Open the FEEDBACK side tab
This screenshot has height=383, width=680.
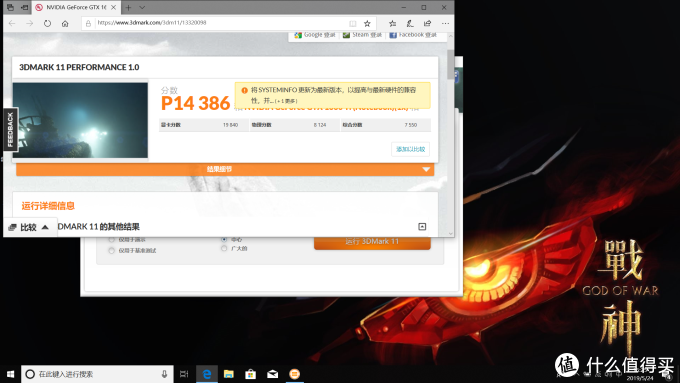10,129
